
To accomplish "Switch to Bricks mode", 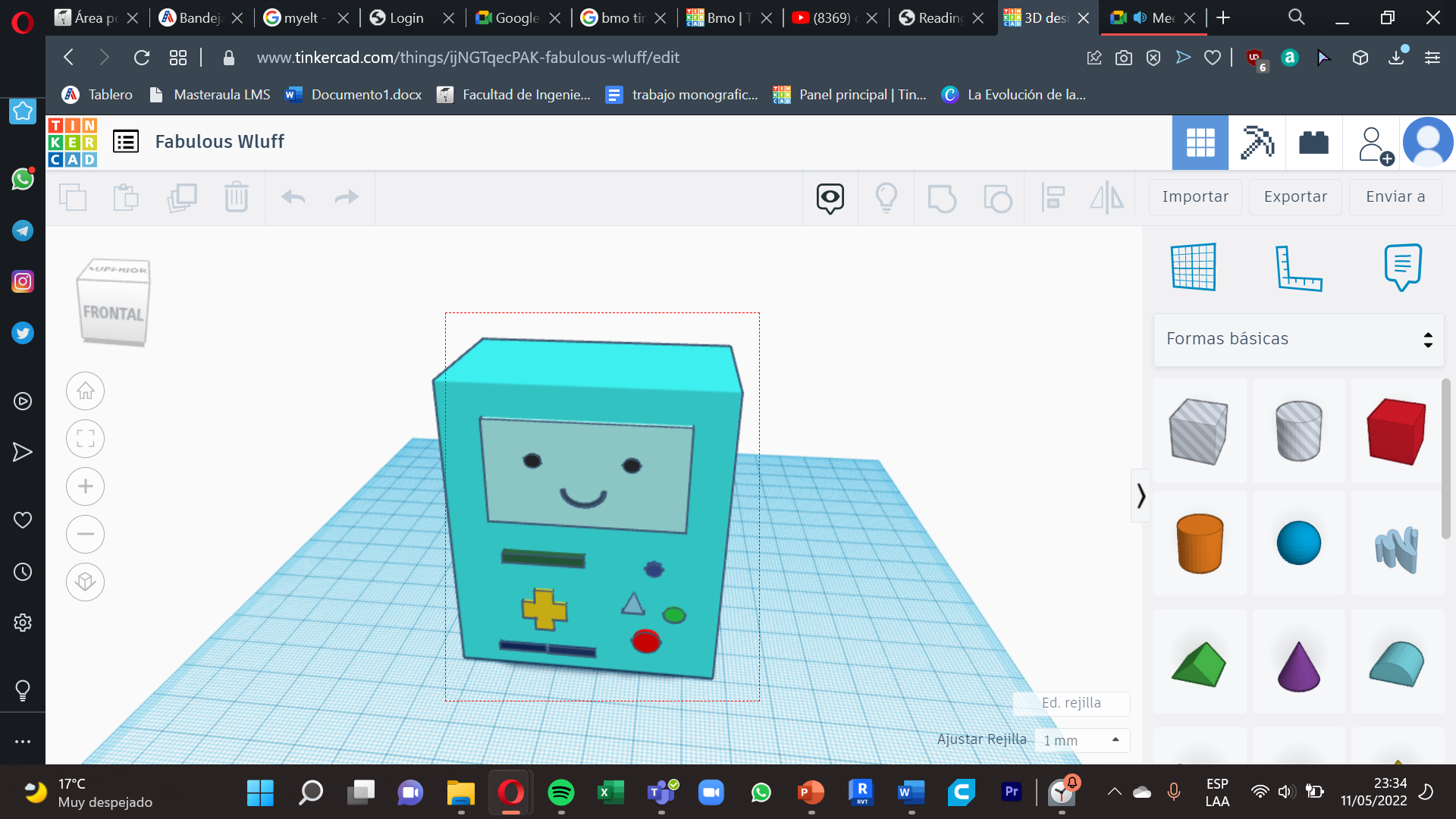I will coord(1313,143).
